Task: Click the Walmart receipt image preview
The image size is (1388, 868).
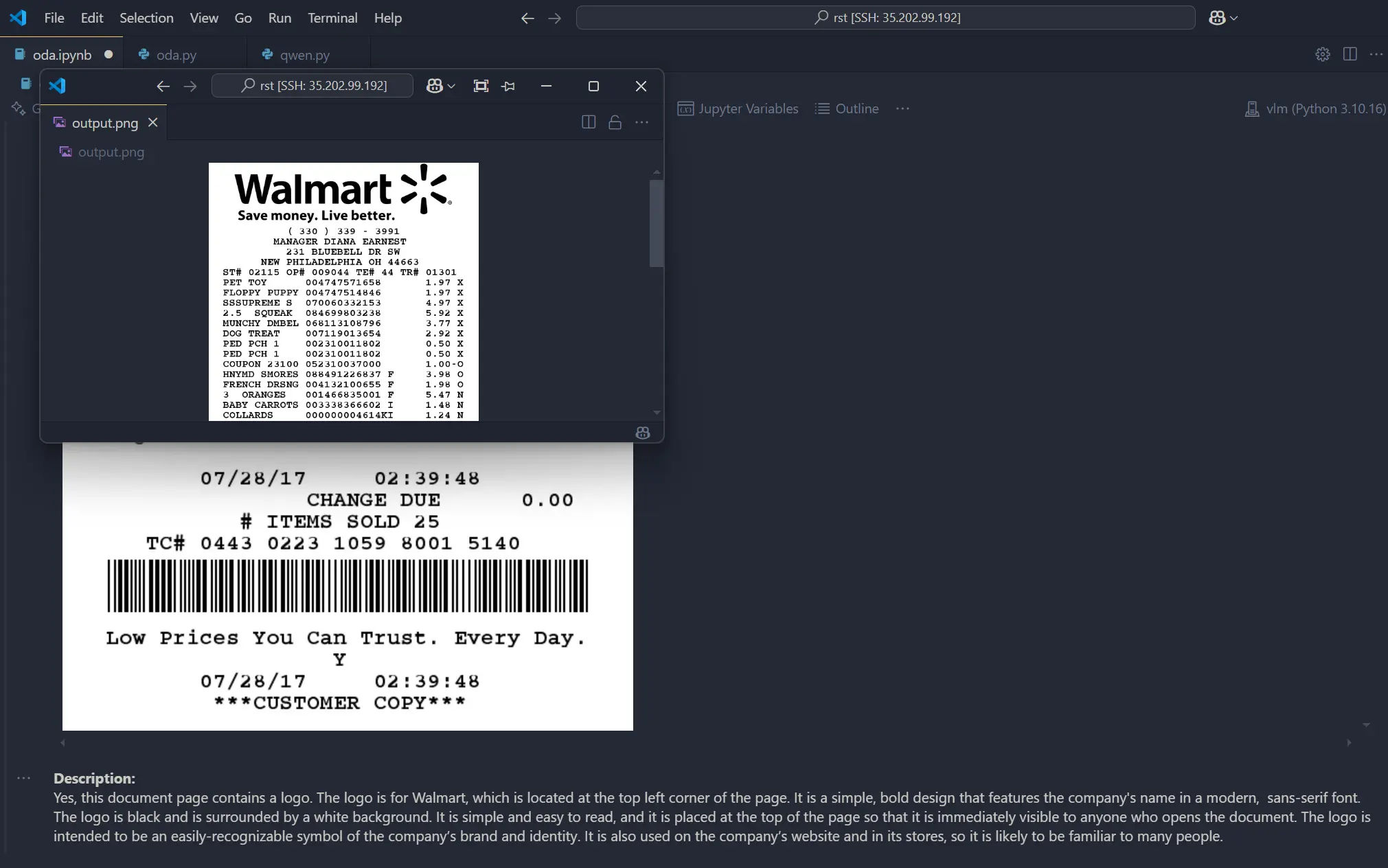Action: point(343,292)
